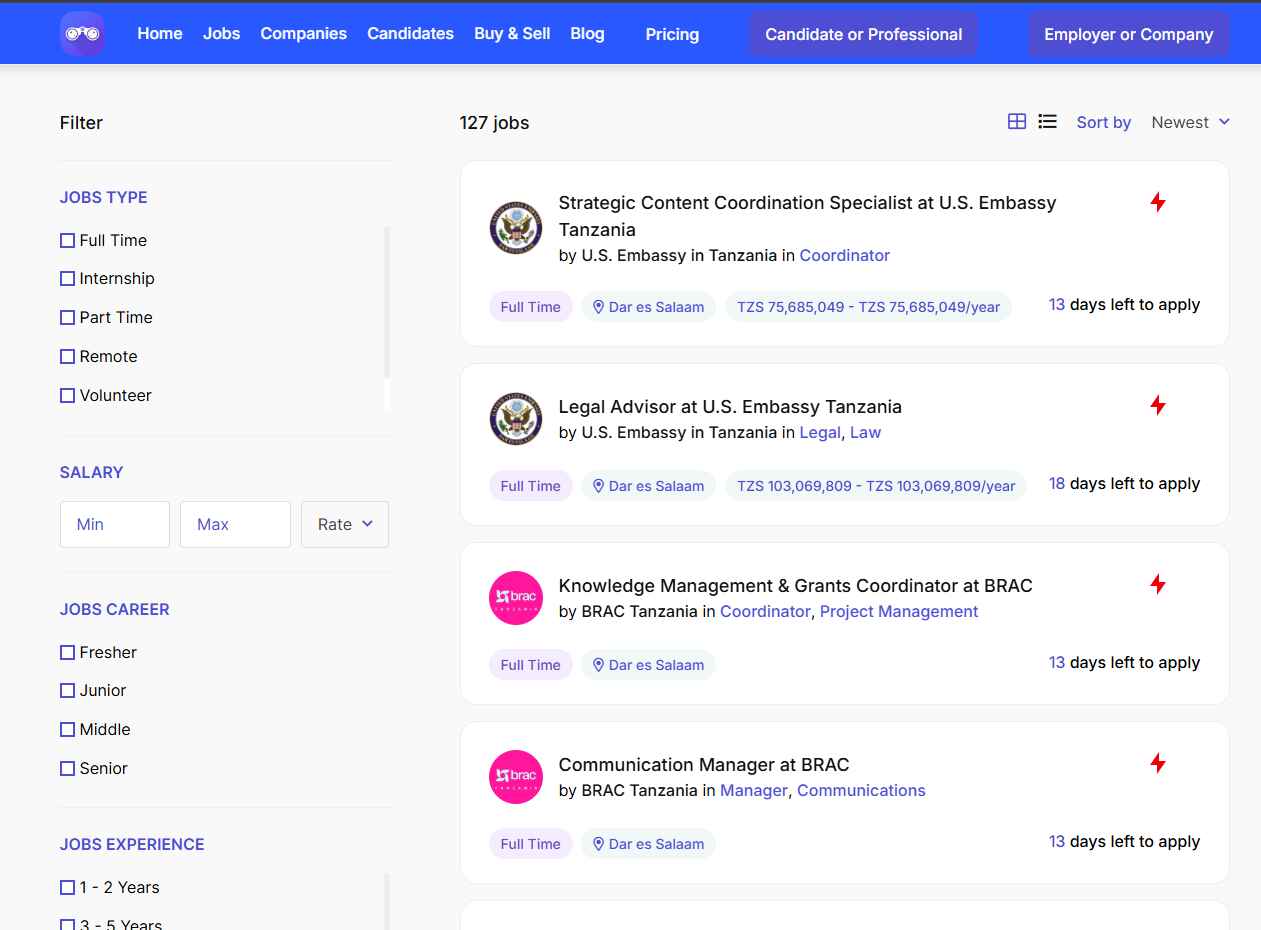Open the salary Rate dropdown
The image size is (1261, 930).
[x=345, y=524]
